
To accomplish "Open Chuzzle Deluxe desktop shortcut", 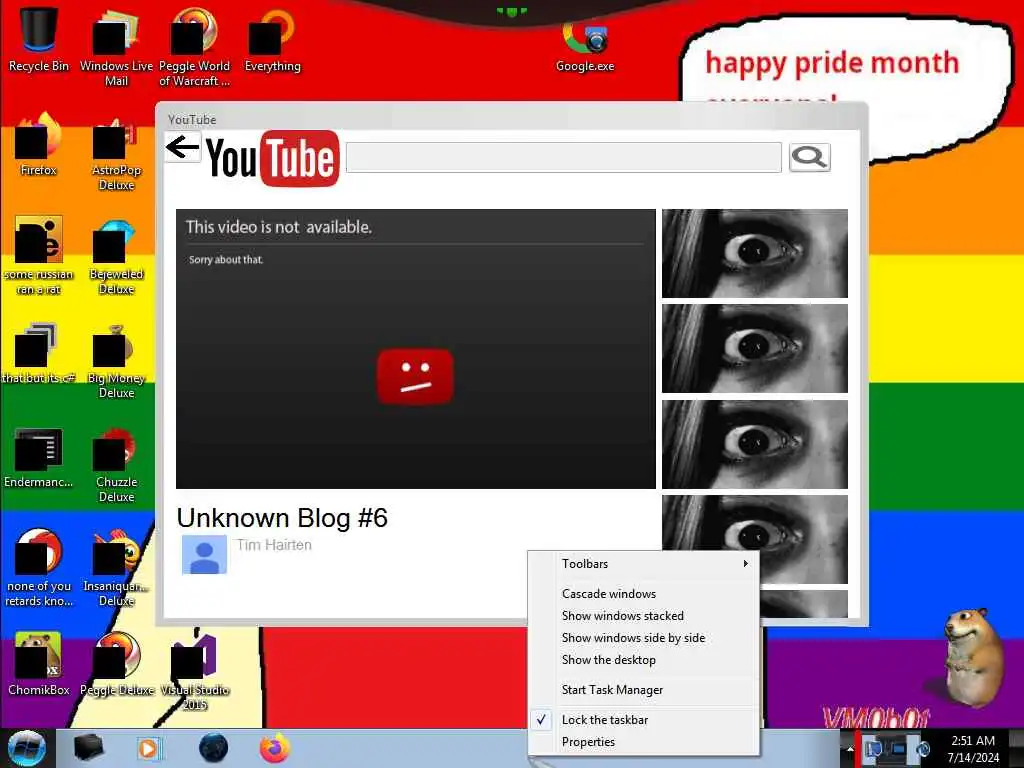I will [116, 465].
